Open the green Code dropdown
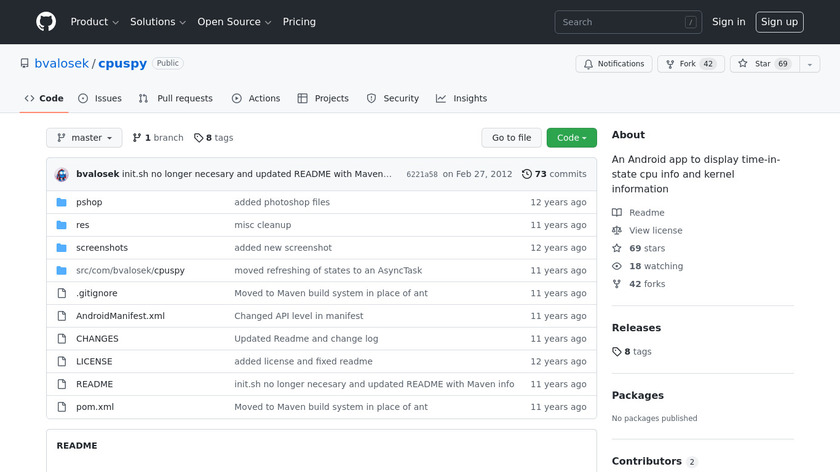The width and height of the screenshot is (840, 472). point(571,138)
